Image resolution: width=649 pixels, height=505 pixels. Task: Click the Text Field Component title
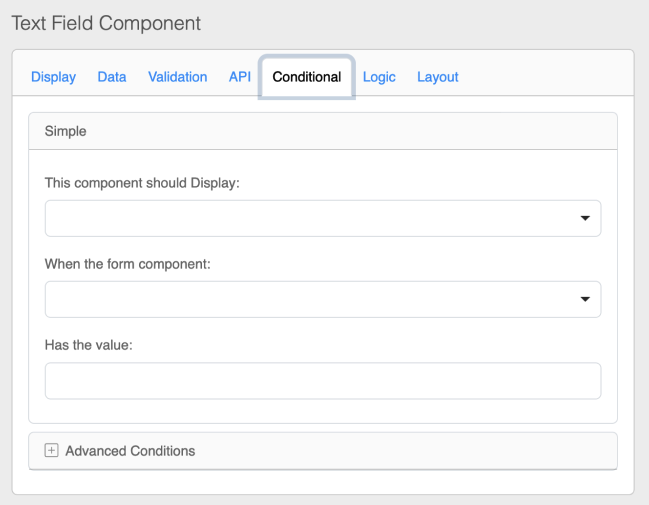point(106,23)
